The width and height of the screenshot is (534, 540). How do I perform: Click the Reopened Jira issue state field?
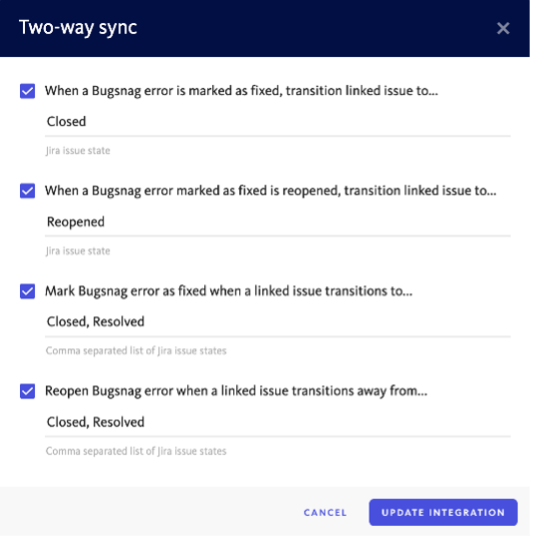tap(278, 222)
